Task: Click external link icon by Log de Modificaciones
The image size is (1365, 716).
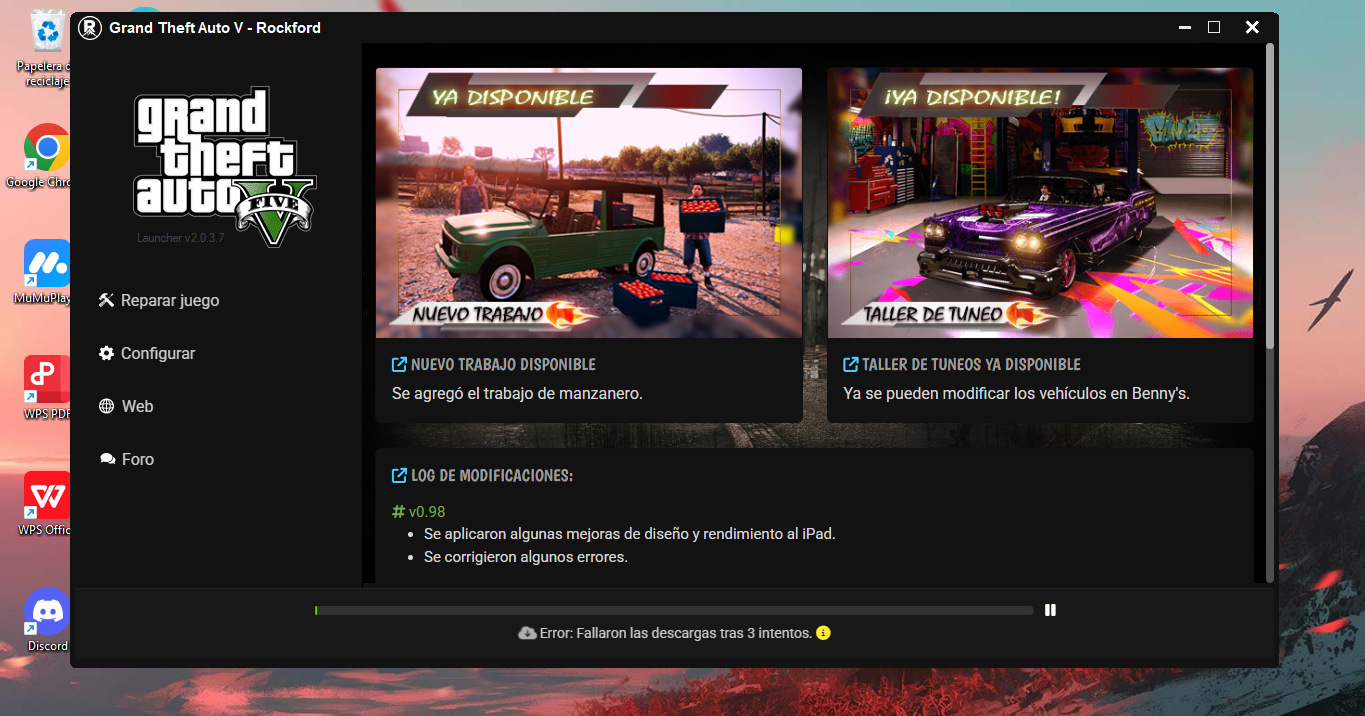Action: point(399,476)
